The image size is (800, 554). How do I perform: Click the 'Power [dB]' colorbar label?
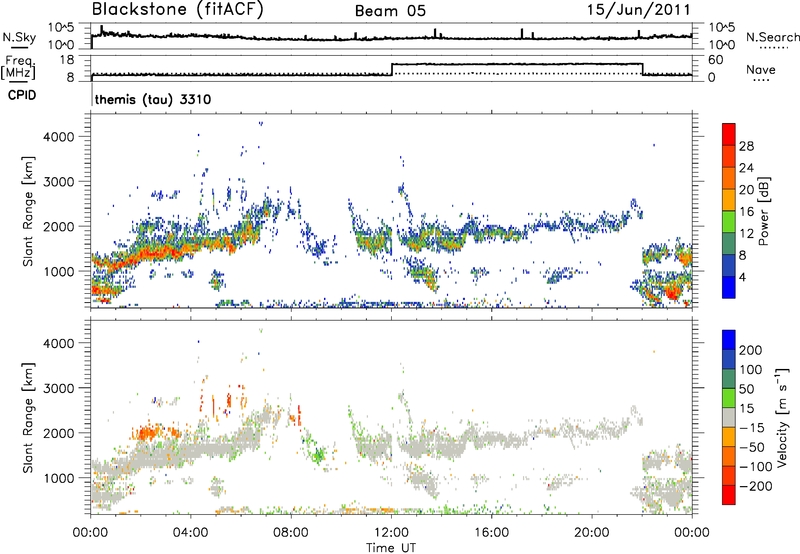click(x=763, y=211)
